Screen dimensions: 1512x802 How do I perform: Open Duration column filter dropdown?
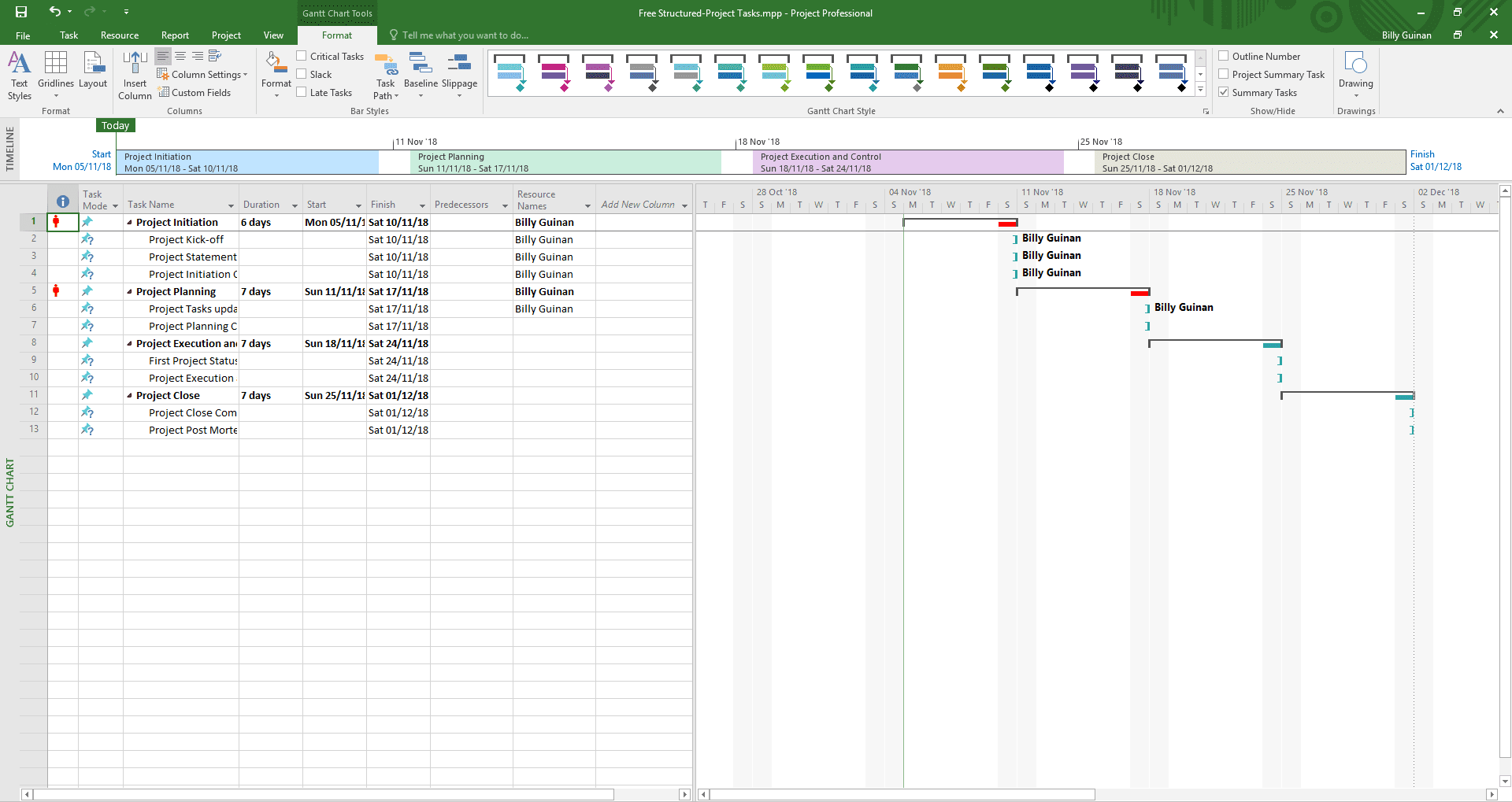(295, 206)
